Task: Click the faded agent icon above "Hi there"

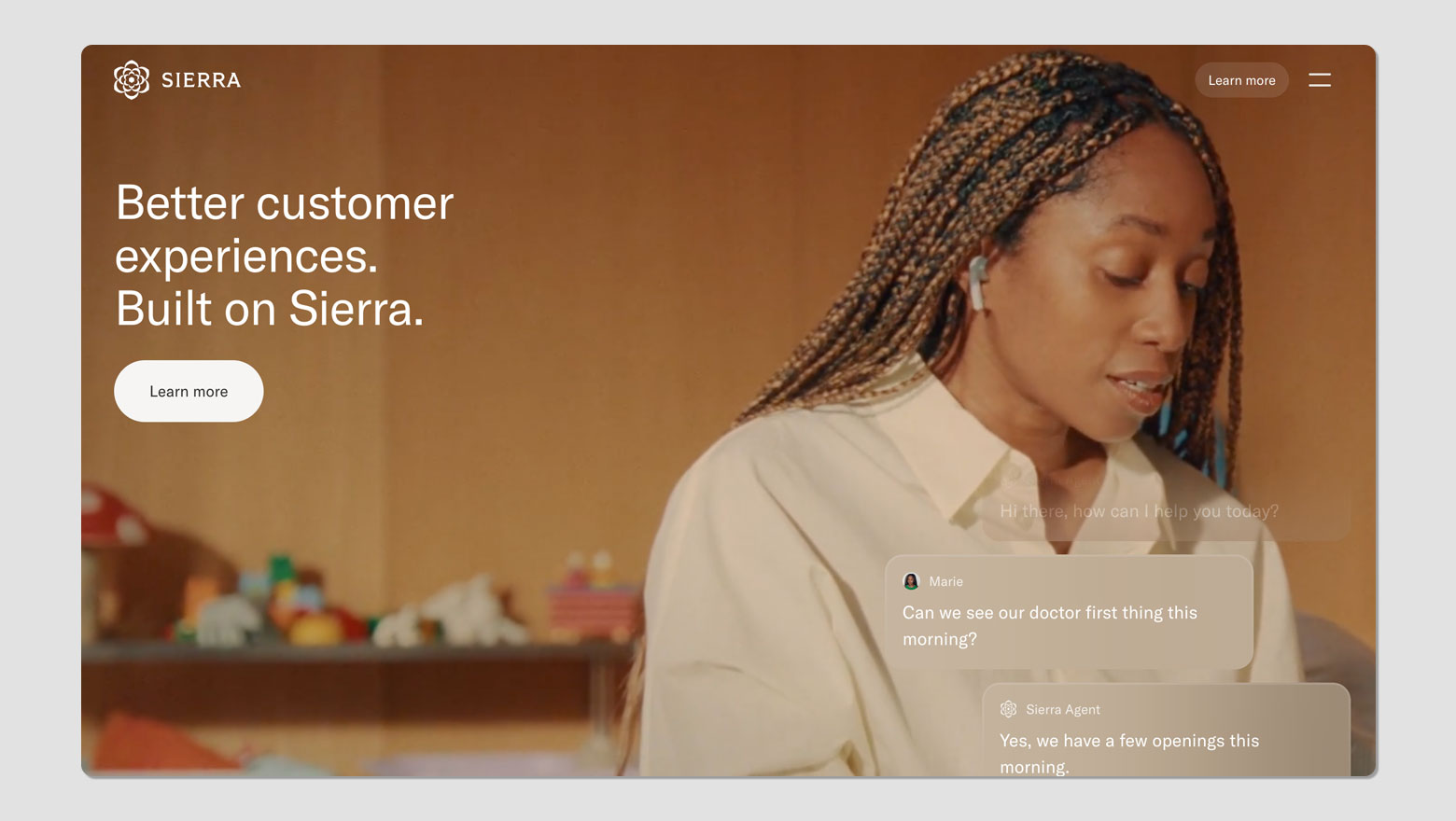Action: tap(1008, 480)
